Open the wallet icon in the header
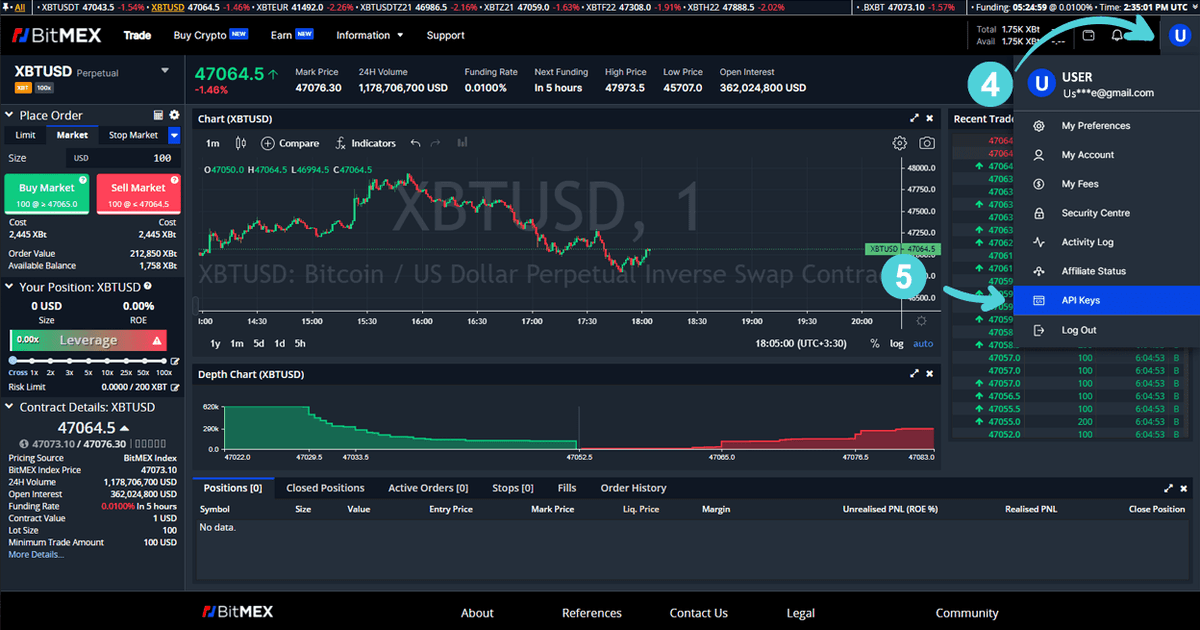Image resolution: width=1200 pixels, height=630 pixels. pos(1089,35)
